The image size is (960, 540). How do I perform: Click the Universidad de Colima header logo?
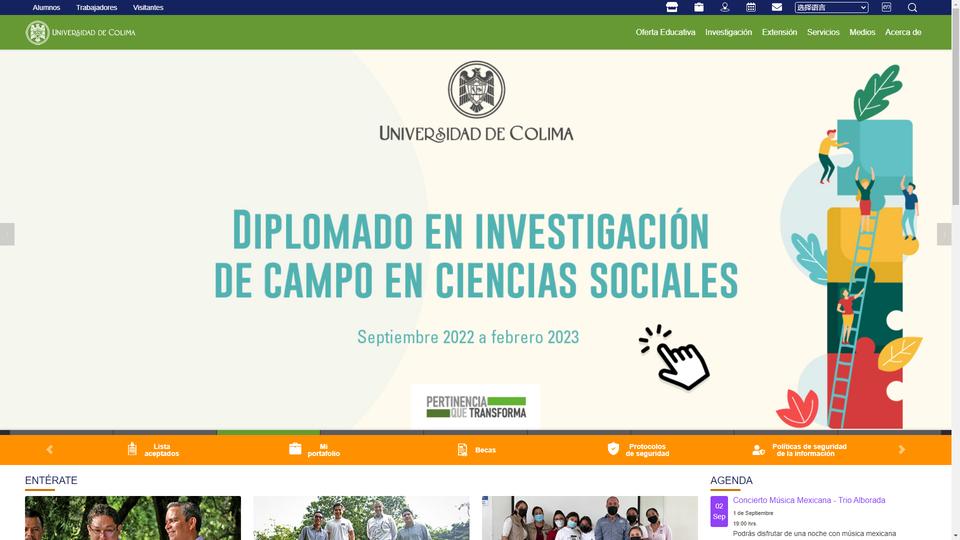click(80, 32)
